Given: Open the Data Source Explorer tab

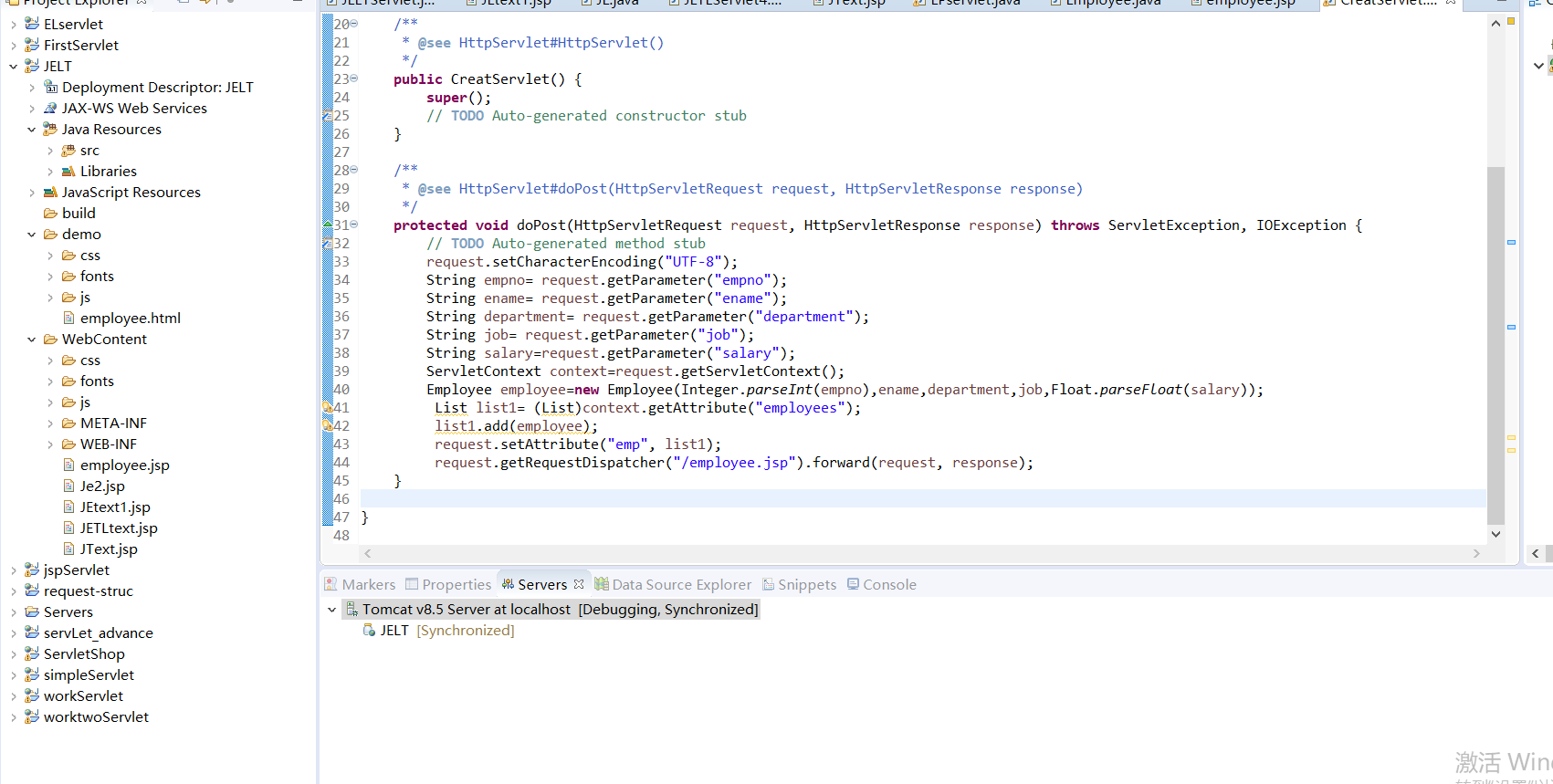Looking at the screenshot, I should pos(673,584).
